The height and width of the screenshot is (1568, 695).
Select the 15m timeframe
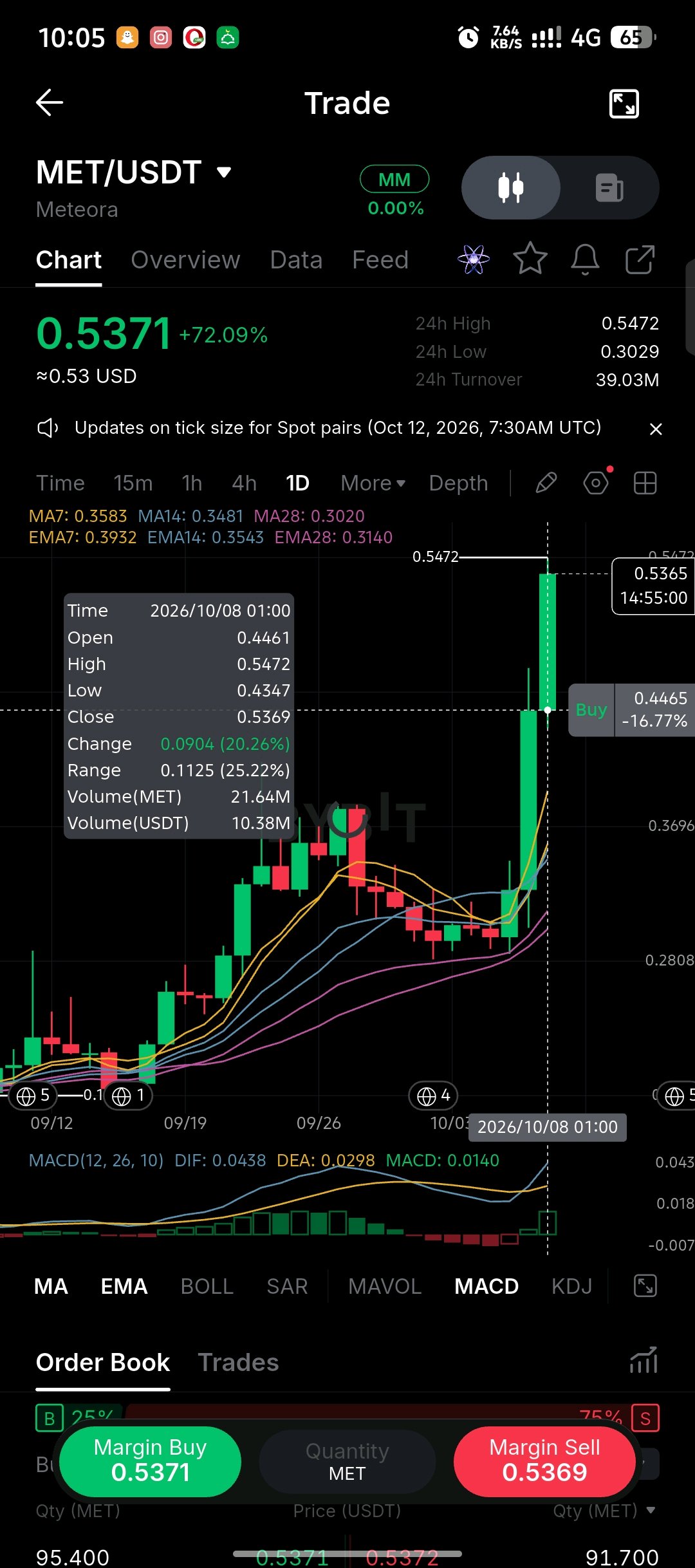[x=133, y=483]
